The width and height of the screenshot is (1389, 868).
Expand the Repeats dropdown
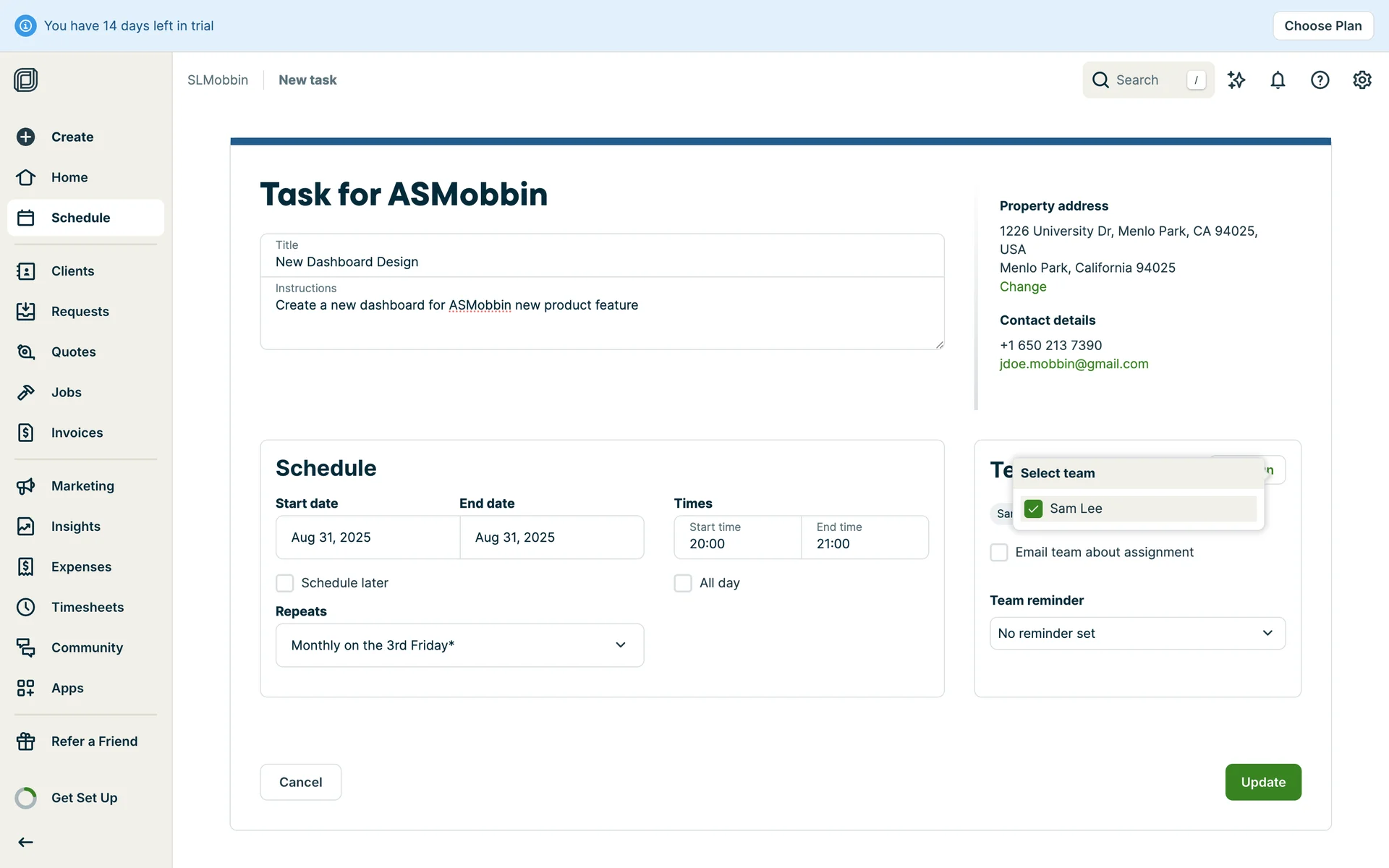coord(459,645)
